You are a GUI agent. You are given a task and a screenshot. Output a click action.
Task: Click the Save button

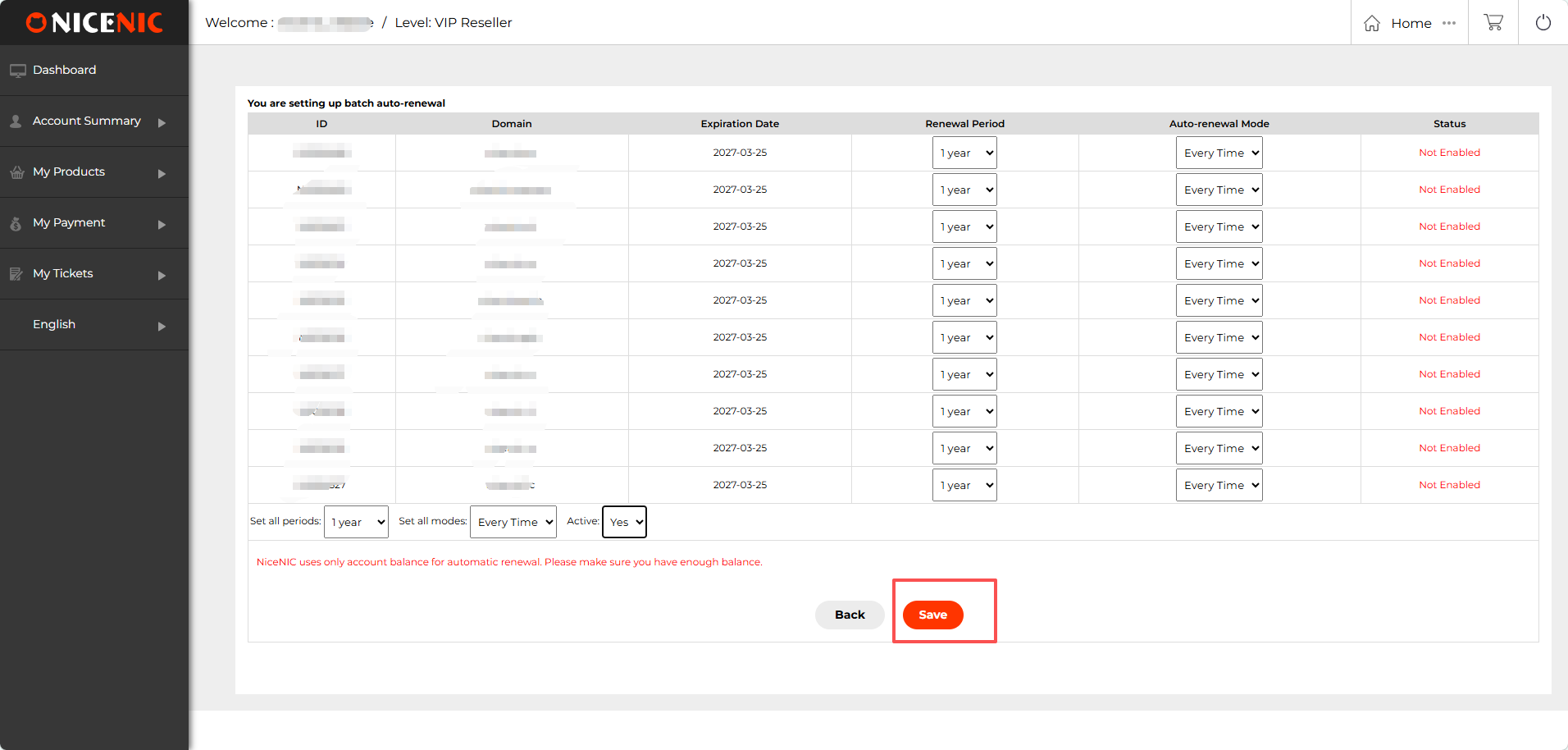[932, 615]
